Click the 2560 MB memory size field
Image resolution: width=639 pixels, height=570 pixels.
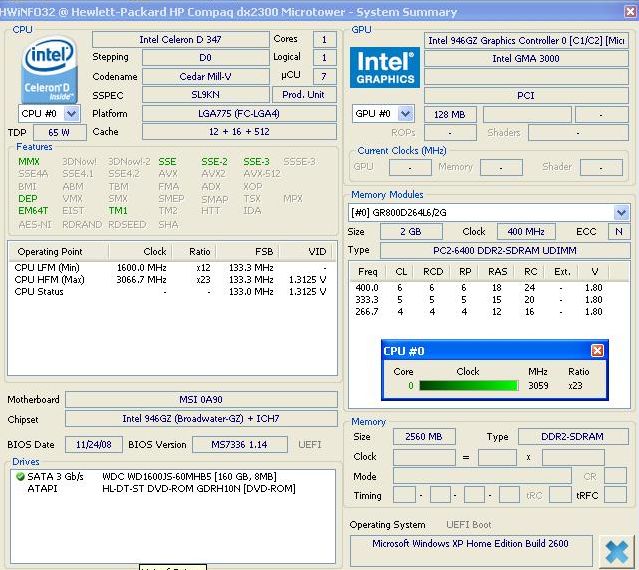(x=424, y=437)
